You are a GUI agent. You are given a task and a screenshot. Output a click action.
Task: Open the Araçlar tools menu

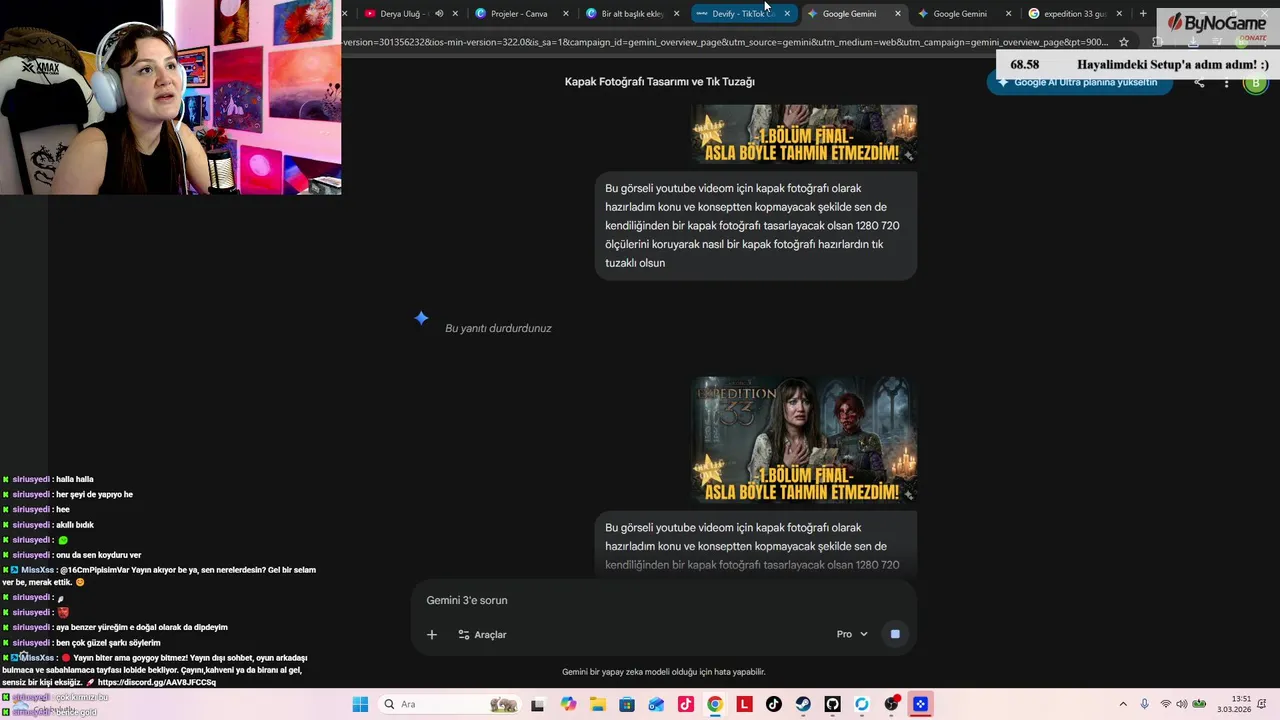(482, 634)
